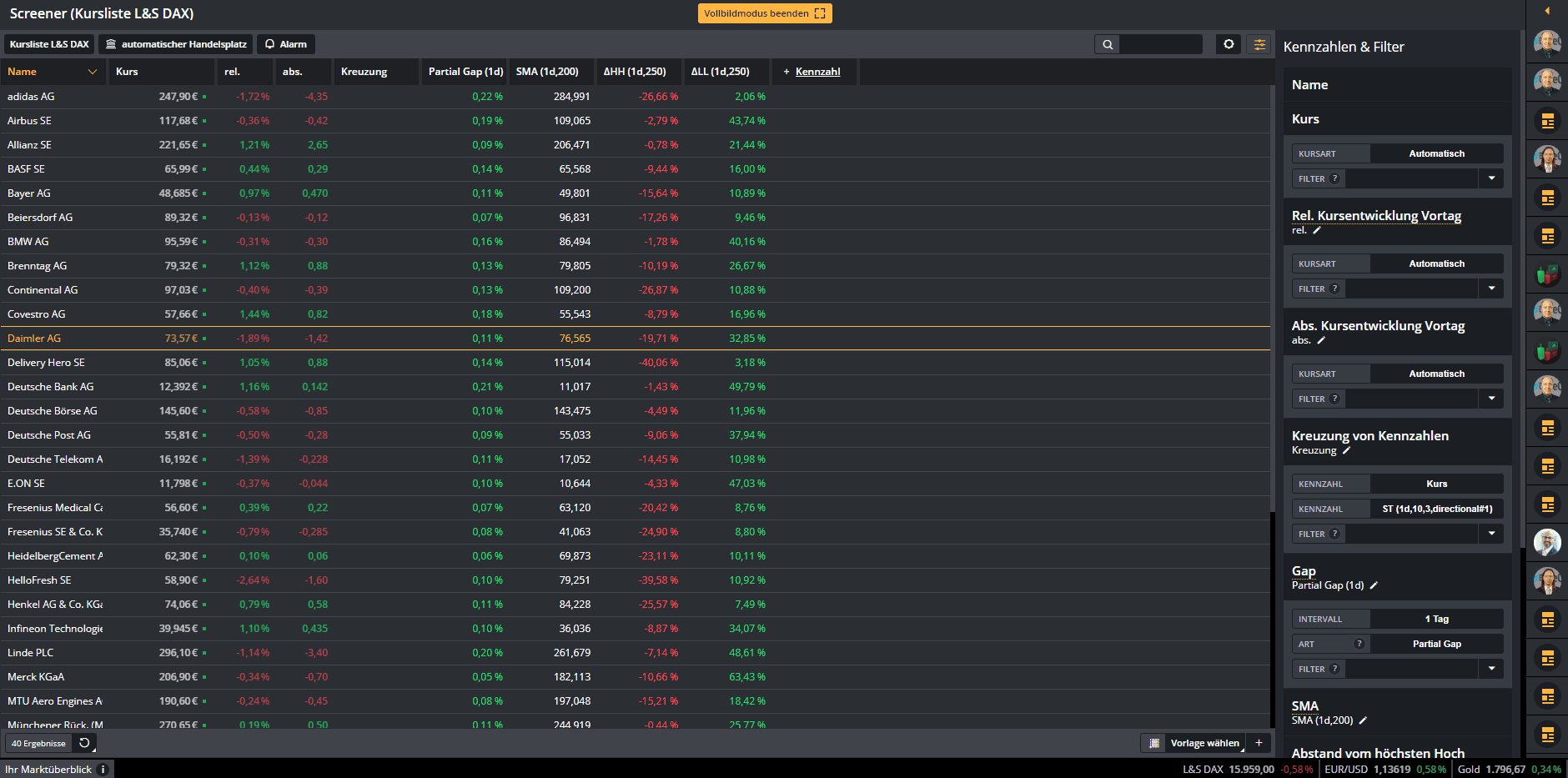Change second Kennzahl 'ST (1d,10,3,directional#1)'
The image size is (1568, 778).
[1436, 509]
